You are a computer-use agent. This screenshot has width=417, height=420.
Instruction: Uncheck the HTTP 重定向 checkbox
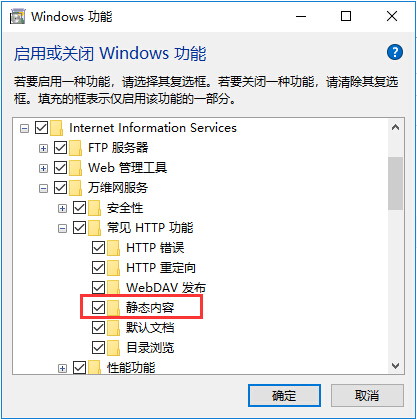(98, 267)
